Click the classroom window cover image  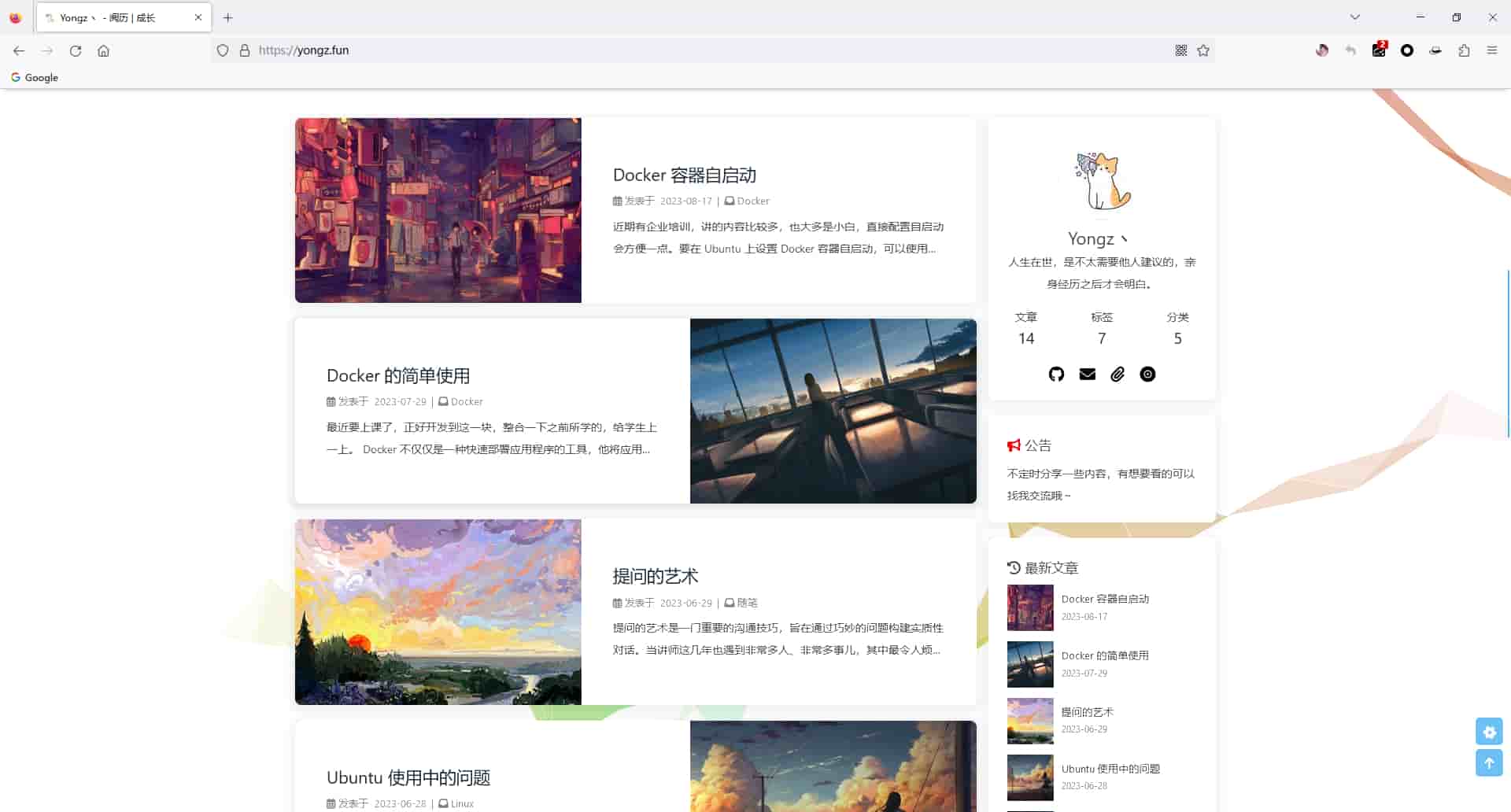click(833, 411)
